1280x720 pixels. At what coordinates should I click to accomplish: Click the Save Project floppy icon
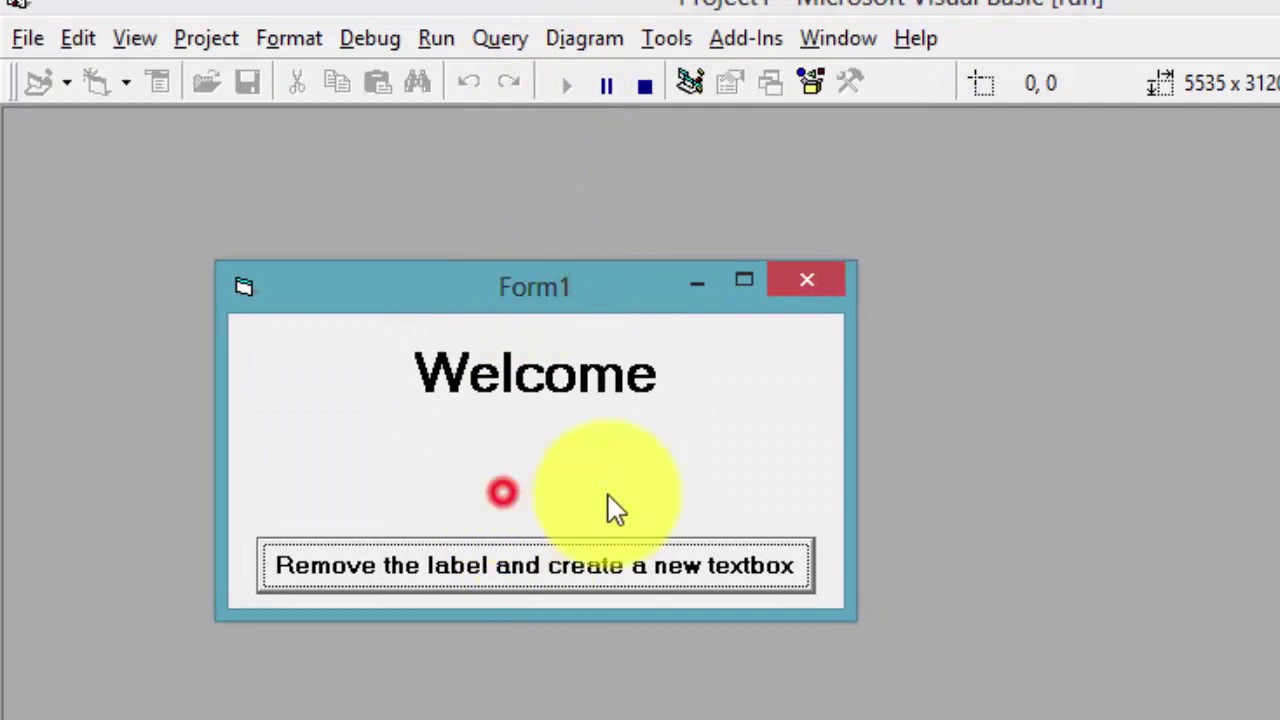[x=247, y=83]
